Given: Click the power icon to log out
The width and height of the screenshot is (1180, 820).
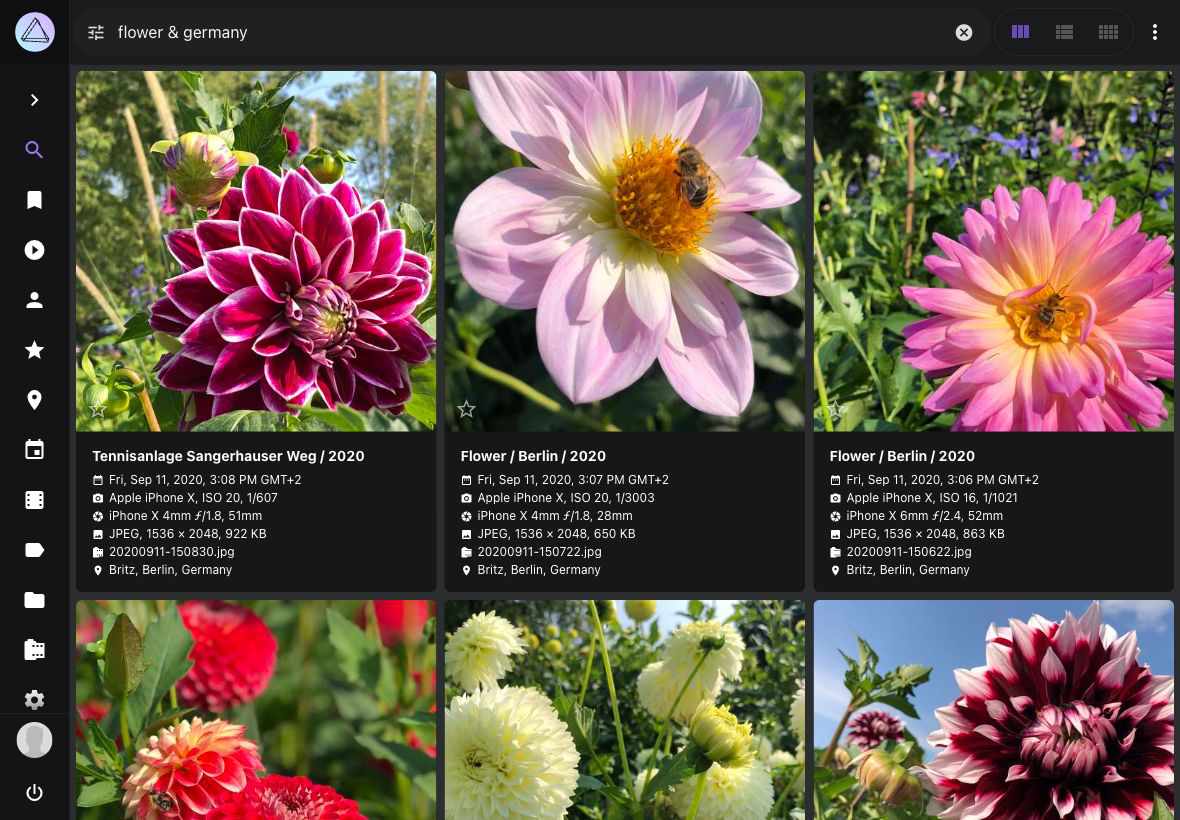Looking at the screenshot, I should coord(34,793).
